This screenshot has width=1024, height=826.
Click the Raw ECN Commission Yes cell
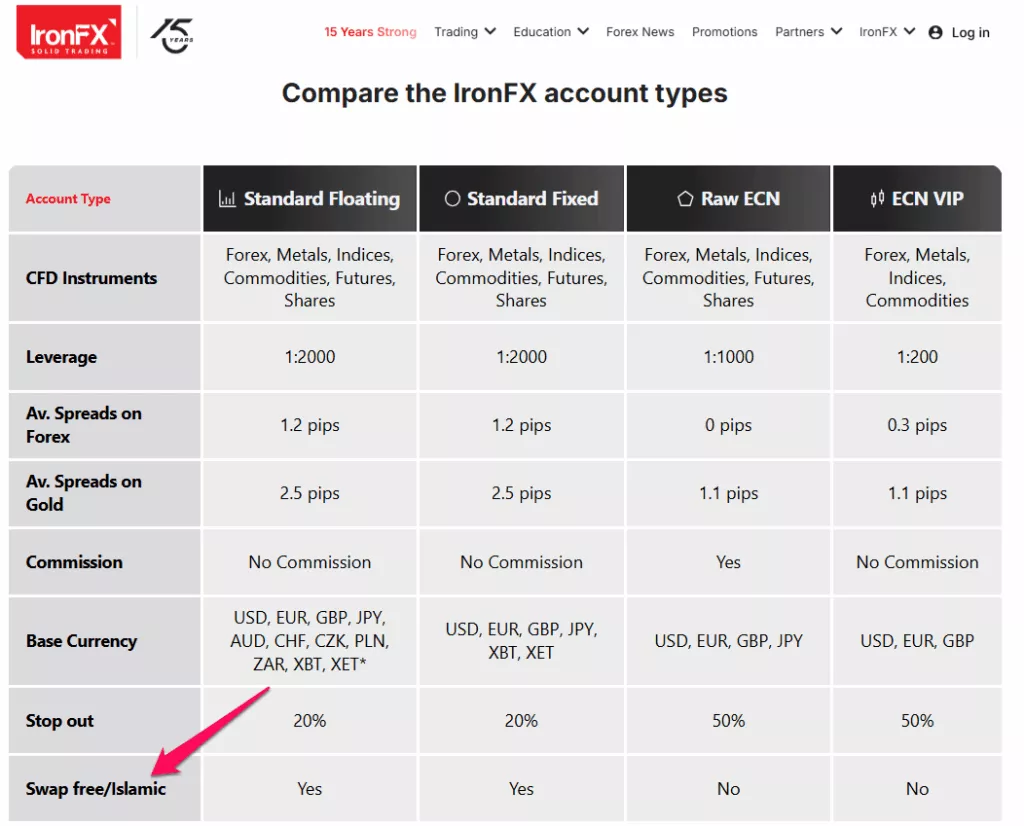(x=728, y=562)
